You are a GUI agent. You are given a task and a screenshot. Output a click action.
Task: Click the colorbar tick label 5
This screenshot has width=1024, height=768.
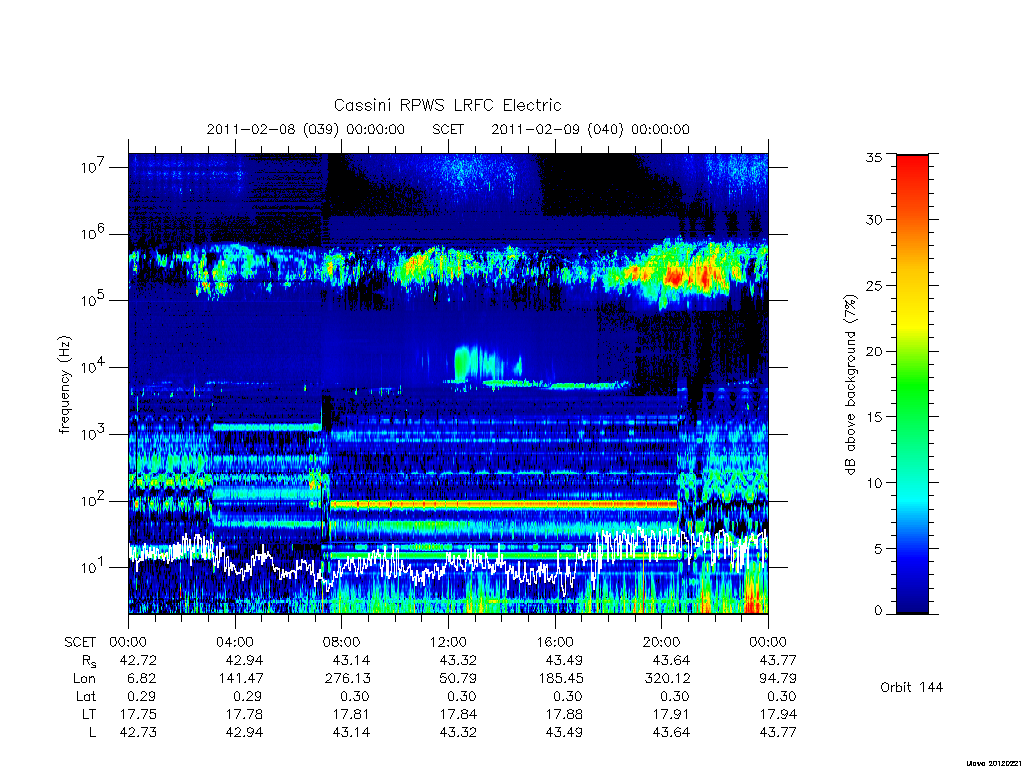pyautogui.click(x=878, y=549)
